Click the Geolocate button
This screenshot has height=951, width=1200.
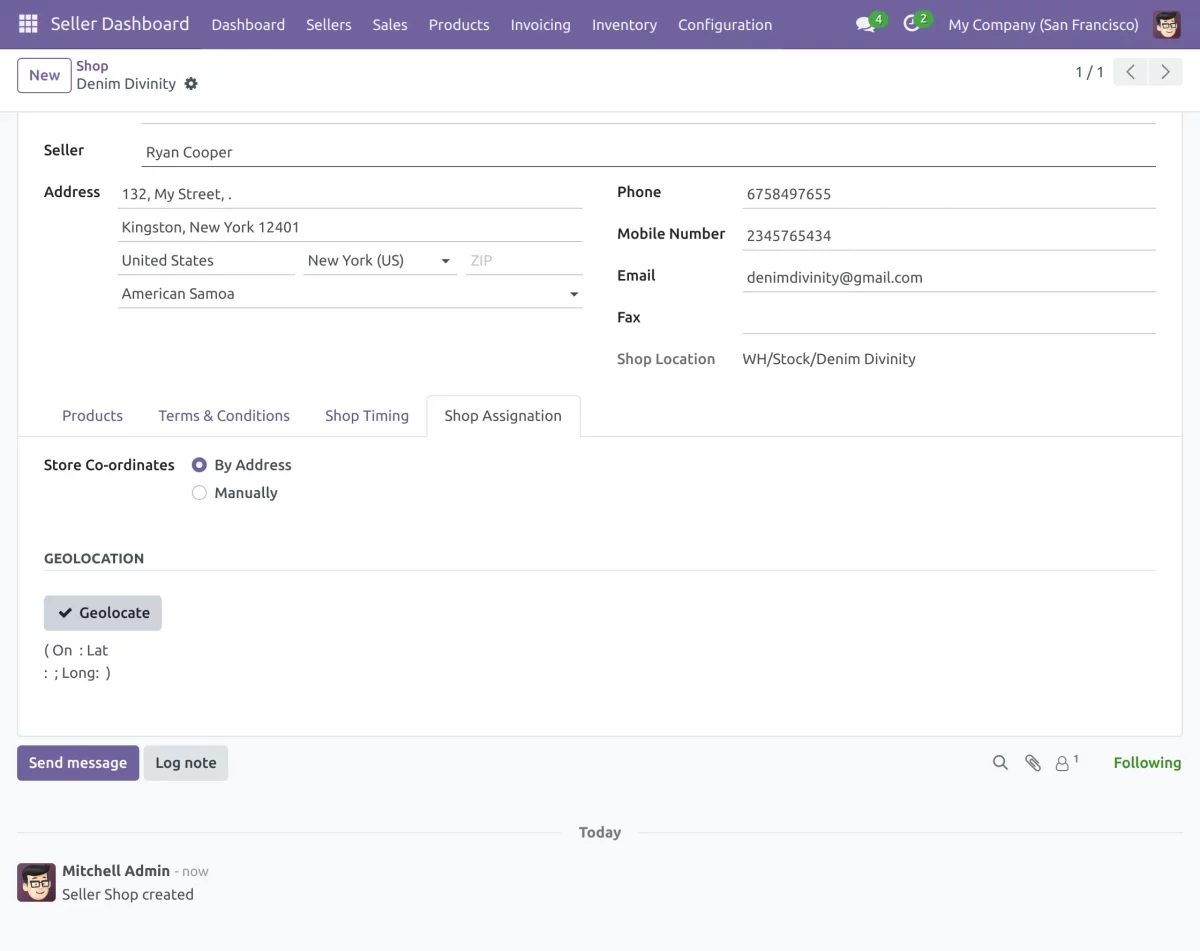(103, 613)
